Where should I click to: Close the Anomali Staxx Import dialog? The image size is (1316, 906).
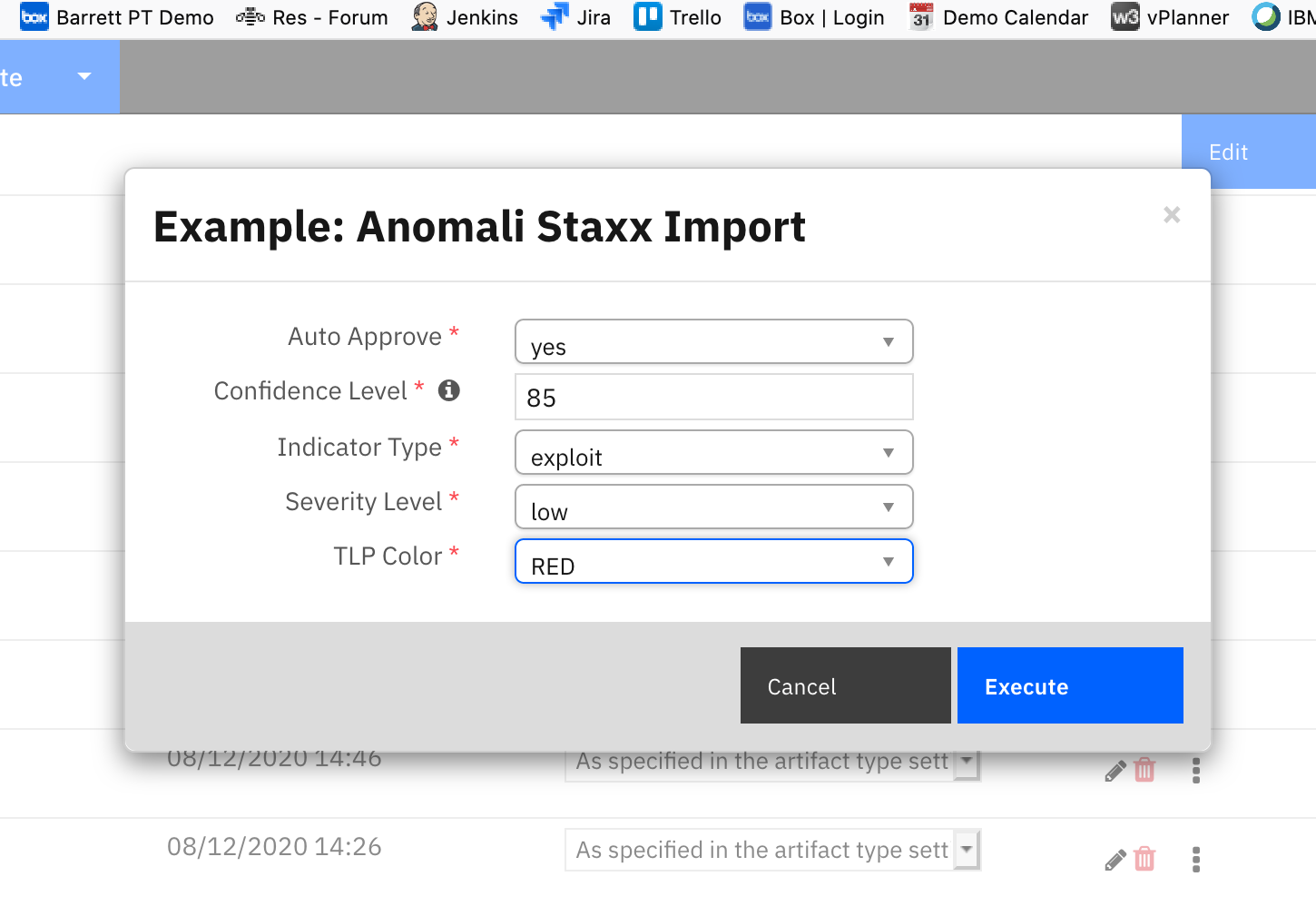[x=1172, y=215]
